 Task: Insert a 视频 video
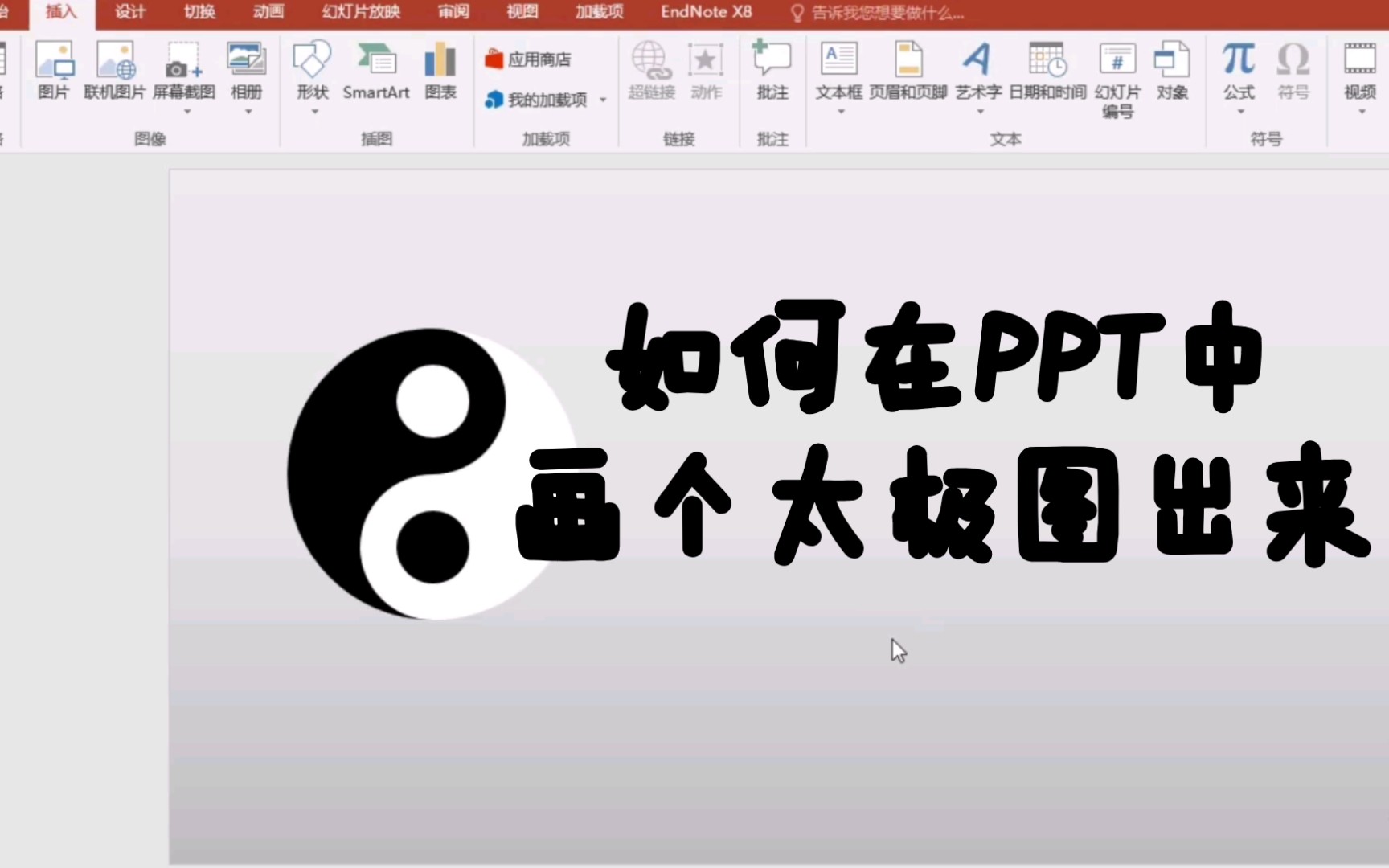[x=1359, y=72]
